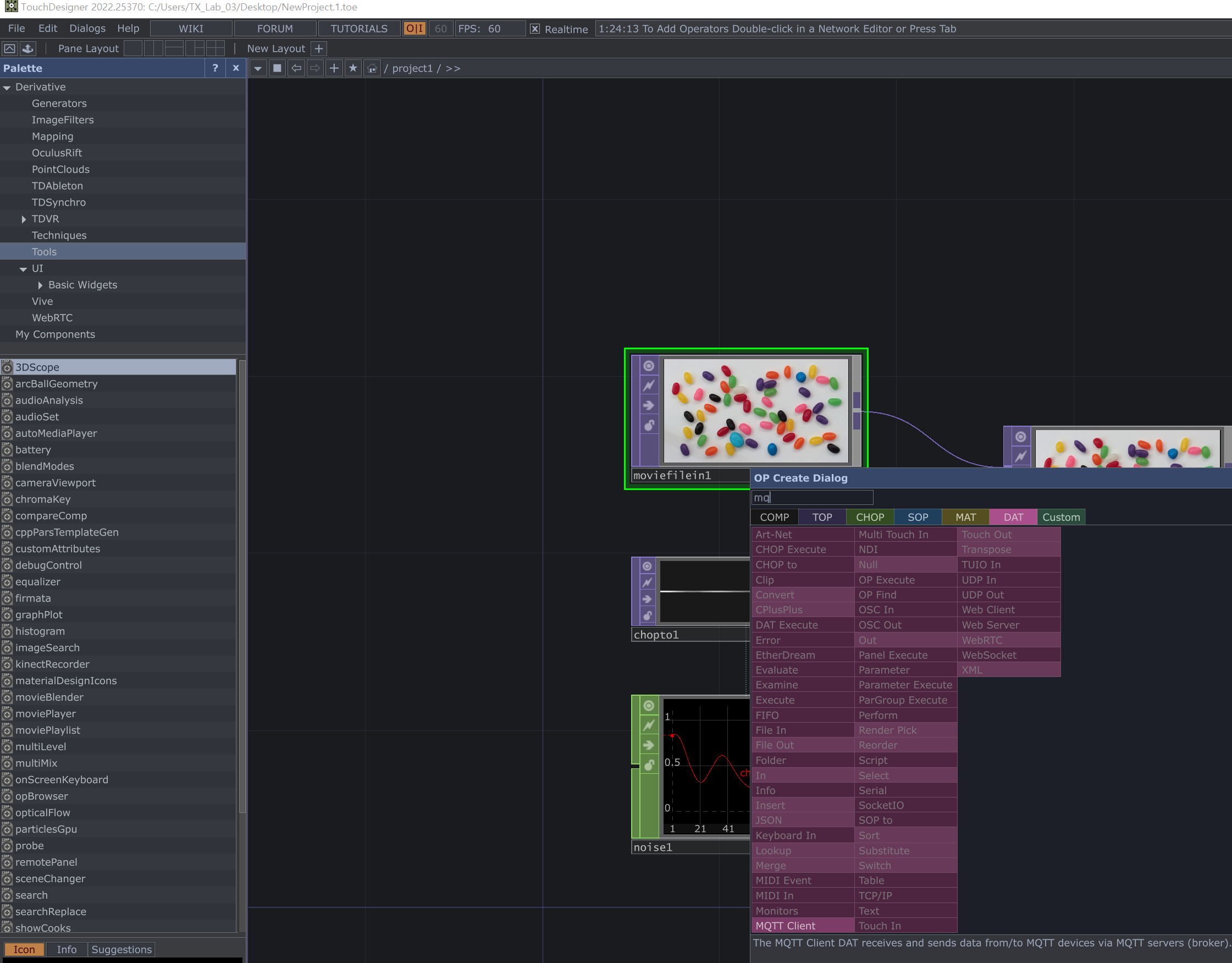
Task: Open the Dialogs menu
Action: (87, 28)
